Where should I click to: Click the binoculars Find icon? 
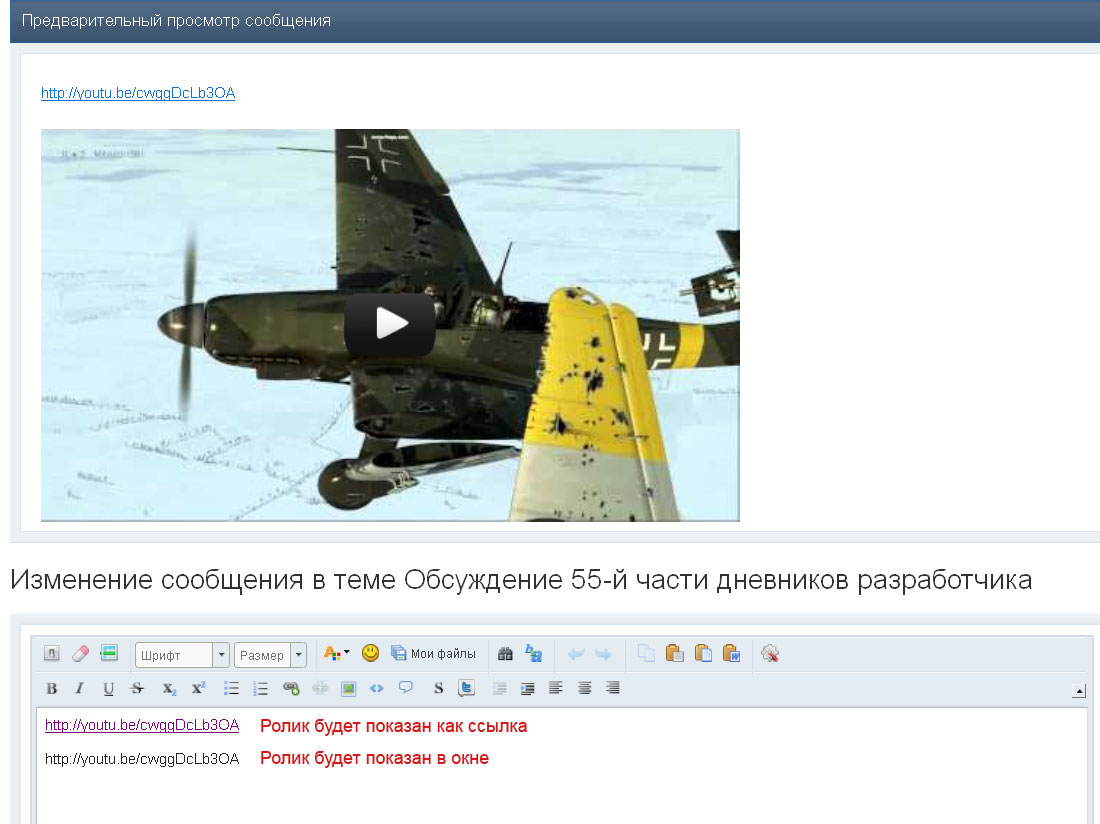pos(505,654)
